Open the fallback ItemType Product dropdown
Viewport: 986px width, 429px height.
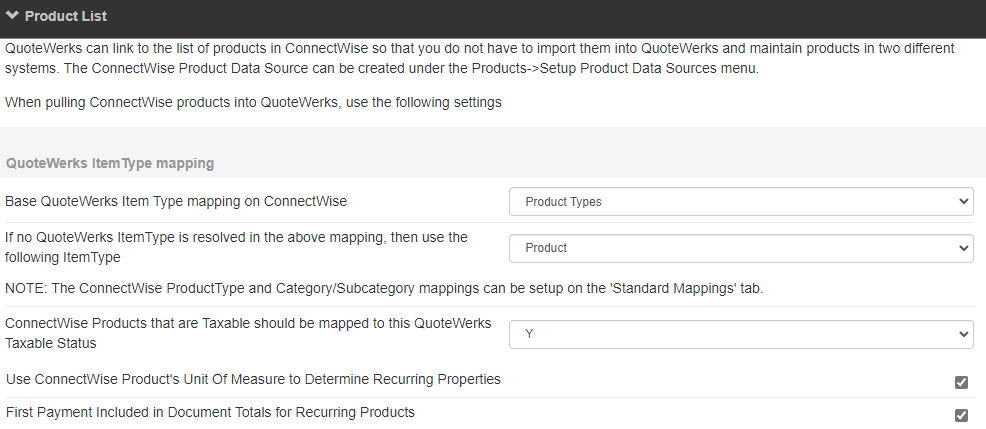740,247
